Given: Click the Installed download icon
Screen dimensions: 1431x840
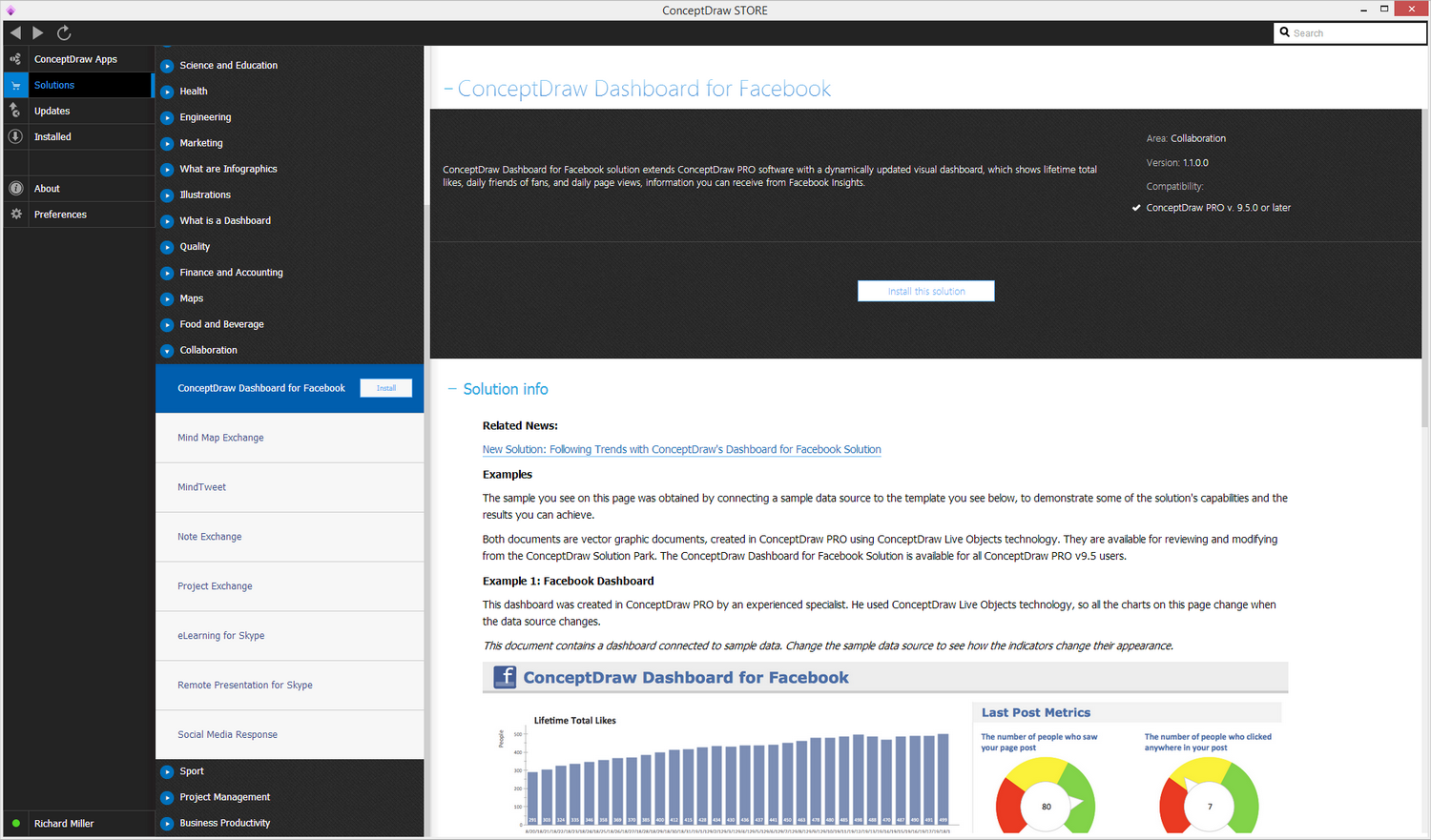Looking at the screenshot, I should [15, 136].
